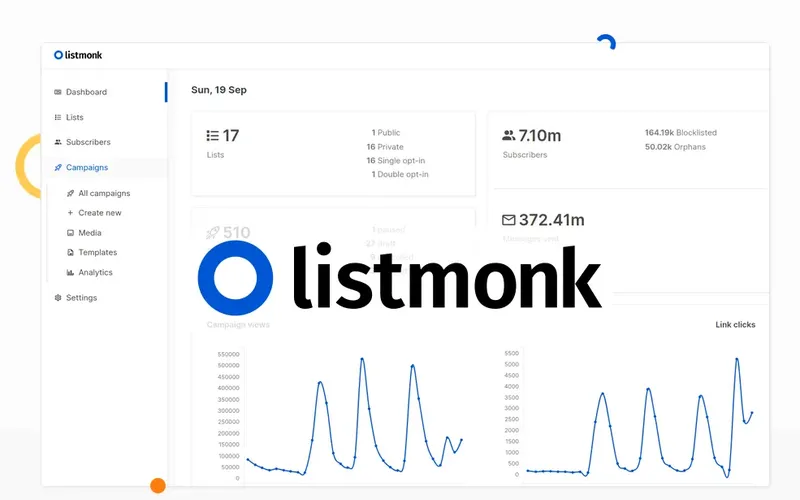Click the '16 Single opt-in' stat
This screenshot has width=800, height=500.
coord(396,161)
